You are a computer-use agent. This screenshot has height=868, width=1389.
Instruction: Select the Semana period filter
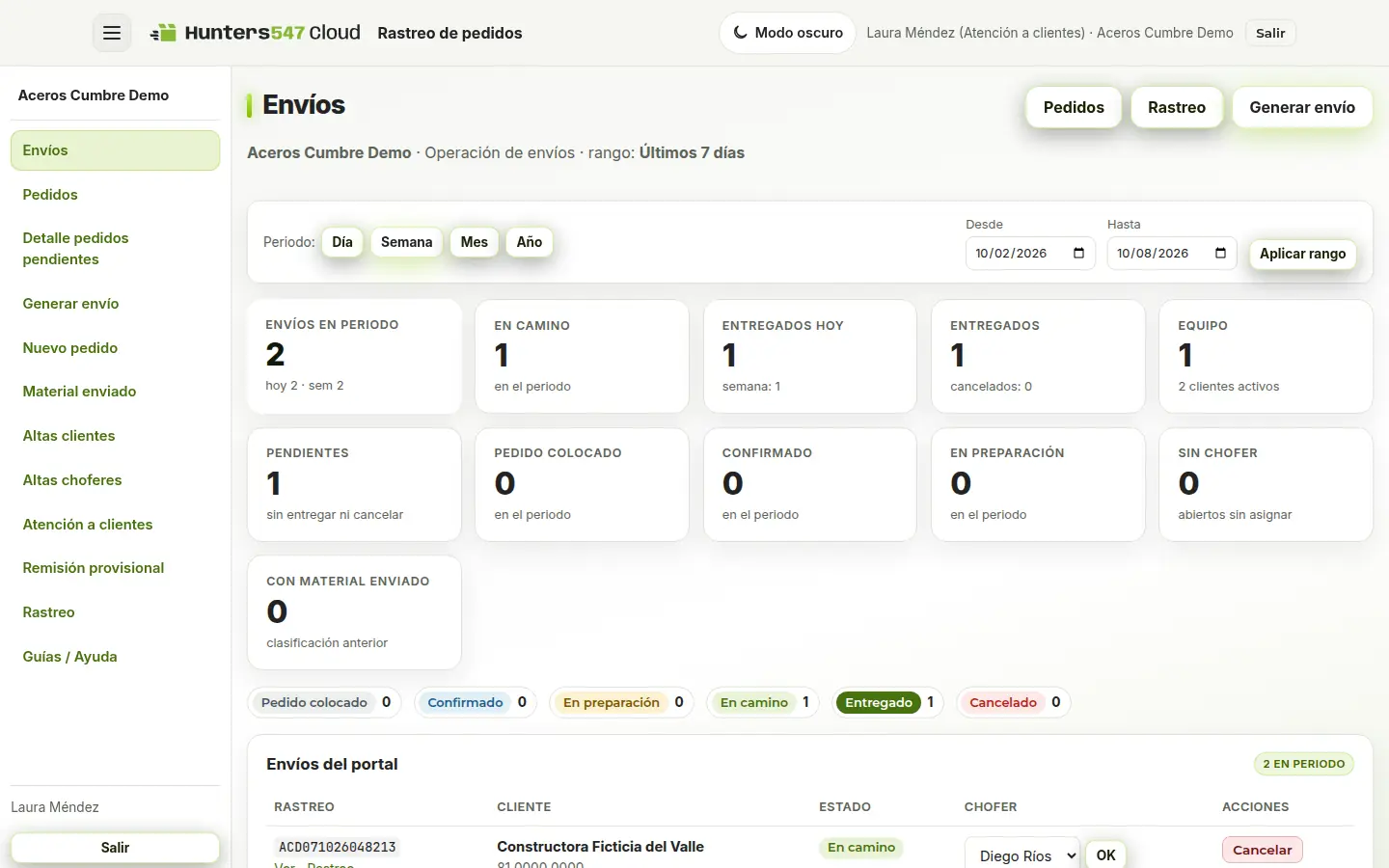tap(406, 242)
